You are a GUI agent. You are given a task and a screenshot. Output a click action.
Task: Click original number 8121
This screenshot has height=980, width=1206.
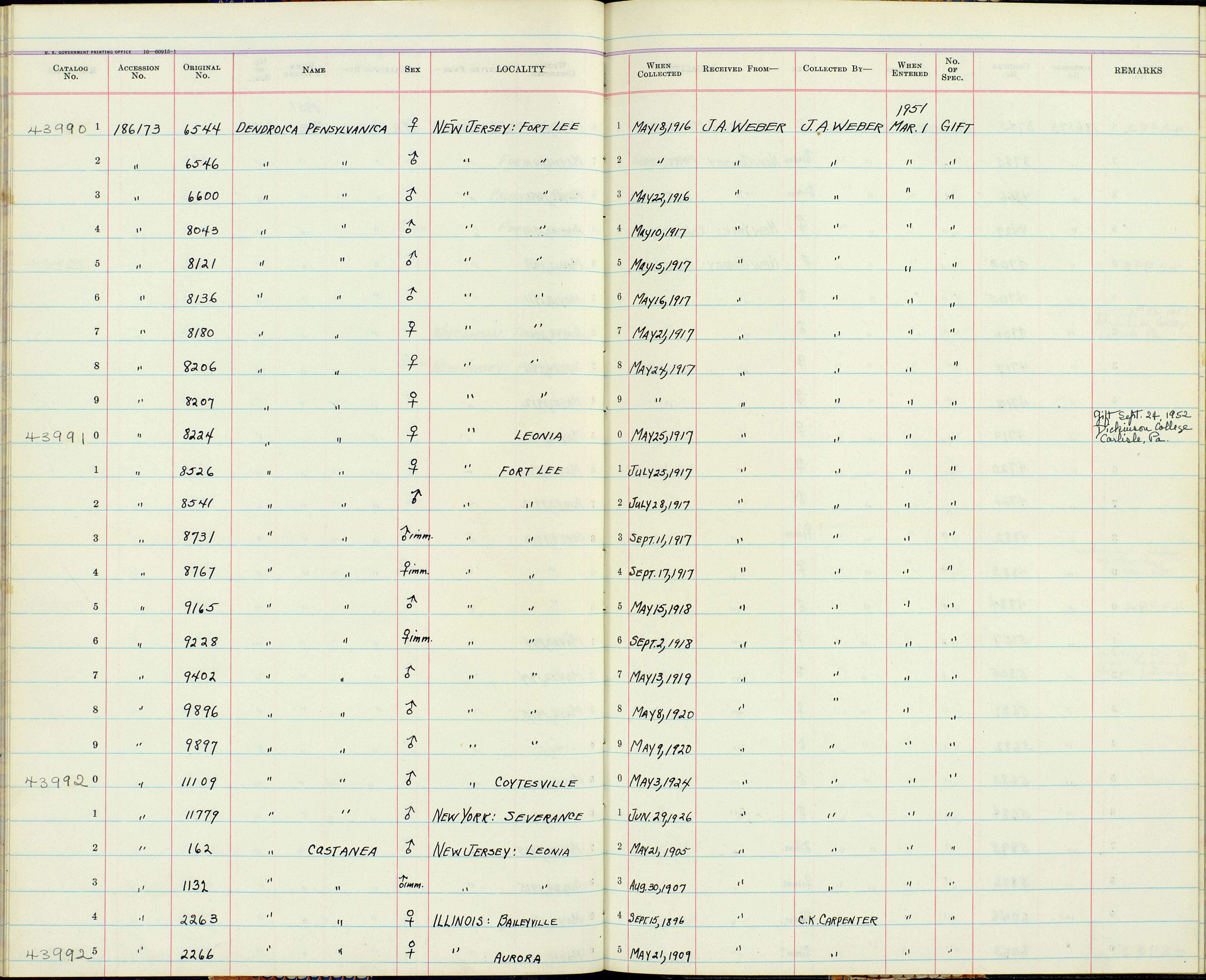pos(201,264)
